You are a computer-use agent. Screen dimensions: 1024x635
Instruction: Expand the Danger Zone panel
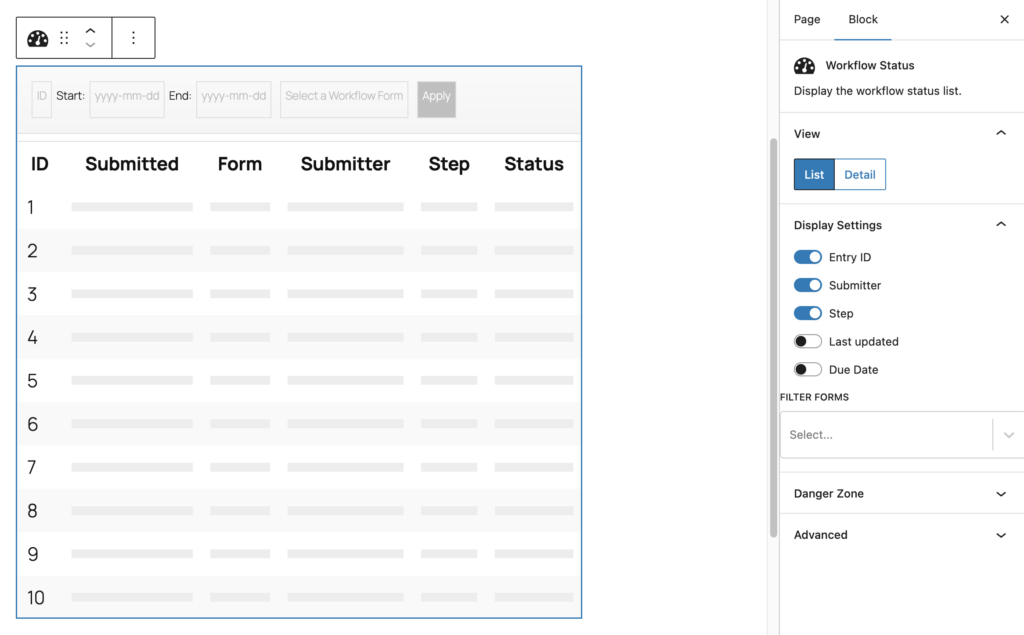[901, 493]
